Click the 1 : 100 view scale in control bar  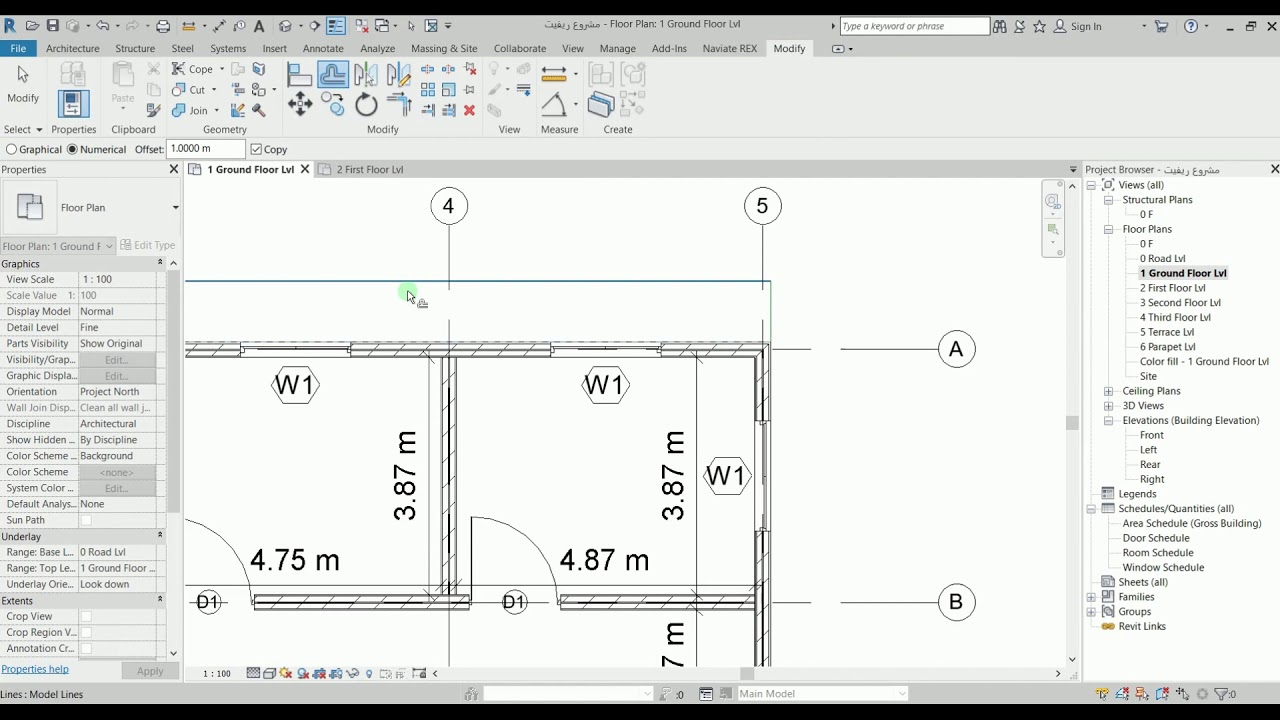[217, 673]
